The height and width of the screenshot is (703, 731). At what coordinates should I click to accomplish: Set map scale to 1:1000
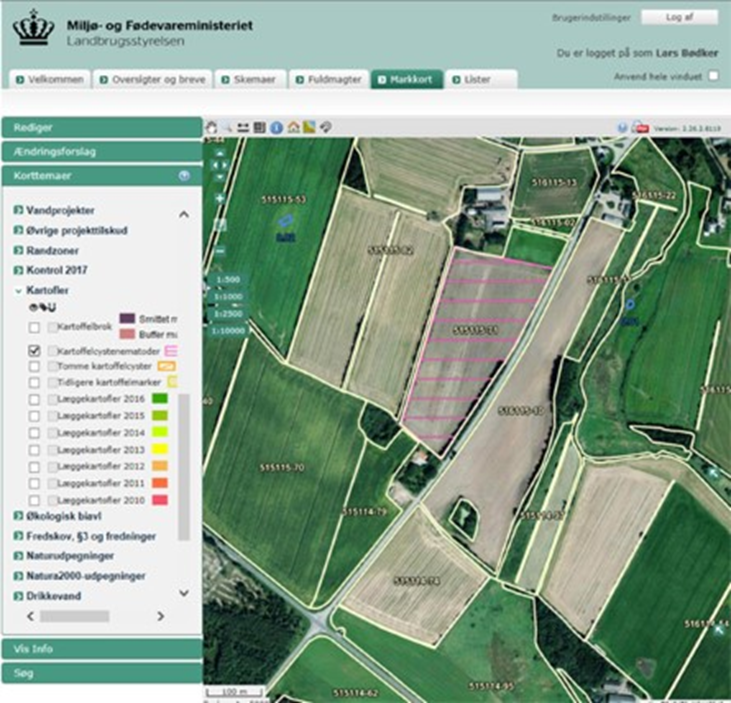(230, 297)
